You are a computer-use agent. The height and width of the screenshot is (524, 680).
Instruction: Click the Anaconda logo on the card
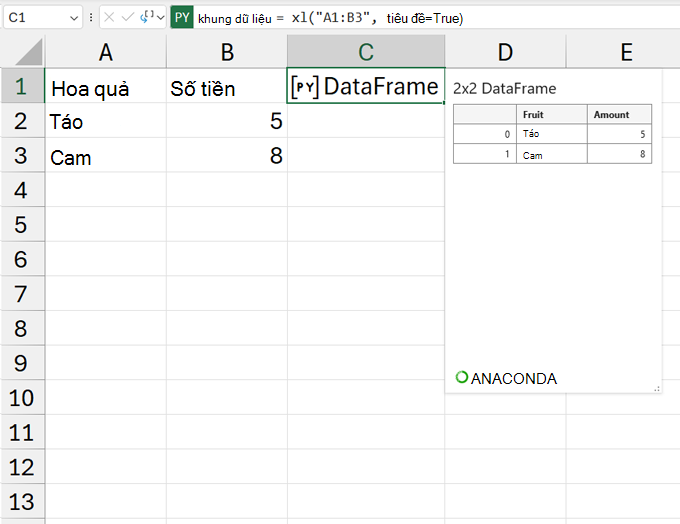click(x=506, y=378)
